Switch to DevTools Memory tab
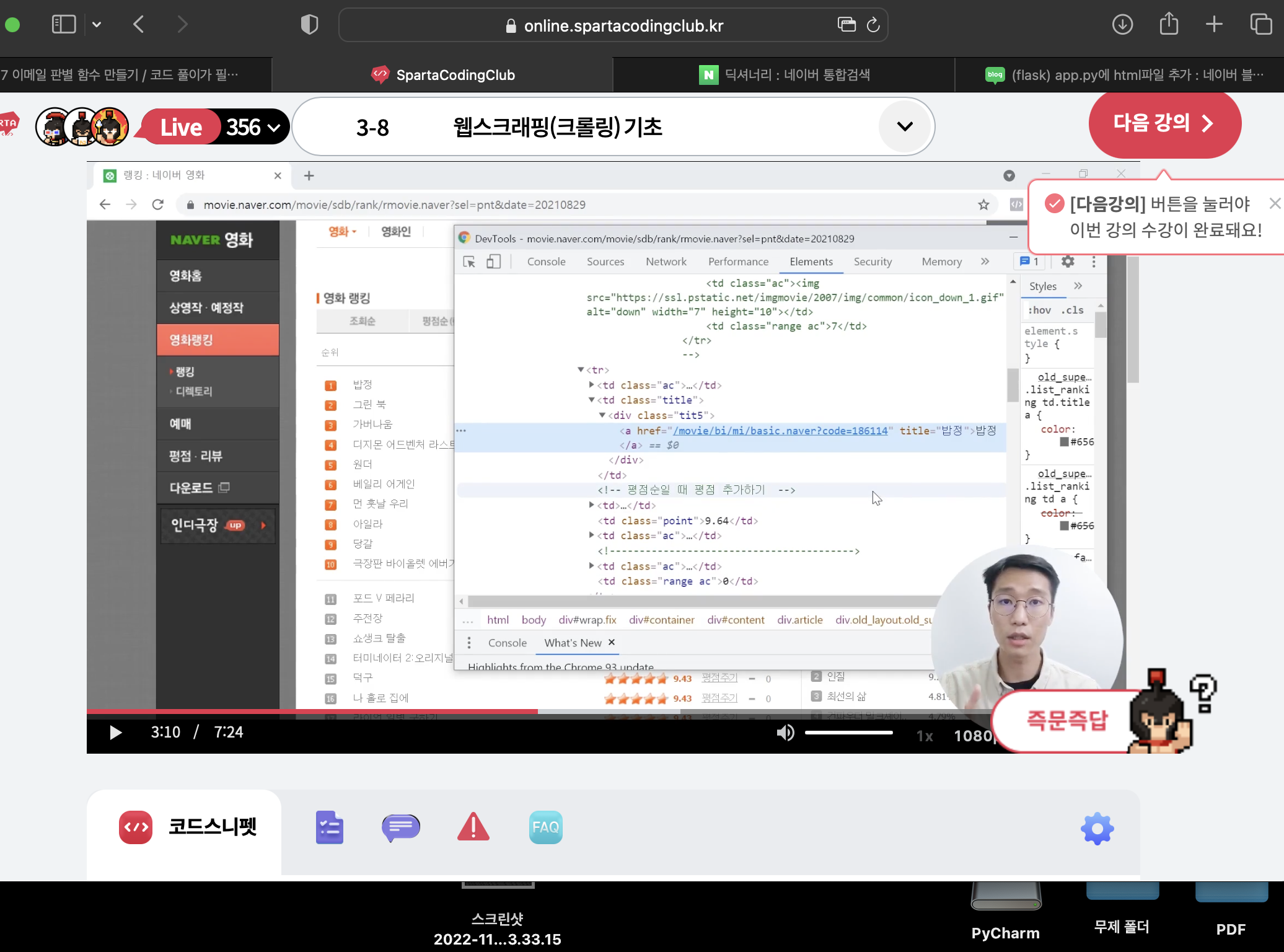1284x952 pixels. tap(941, 262)
